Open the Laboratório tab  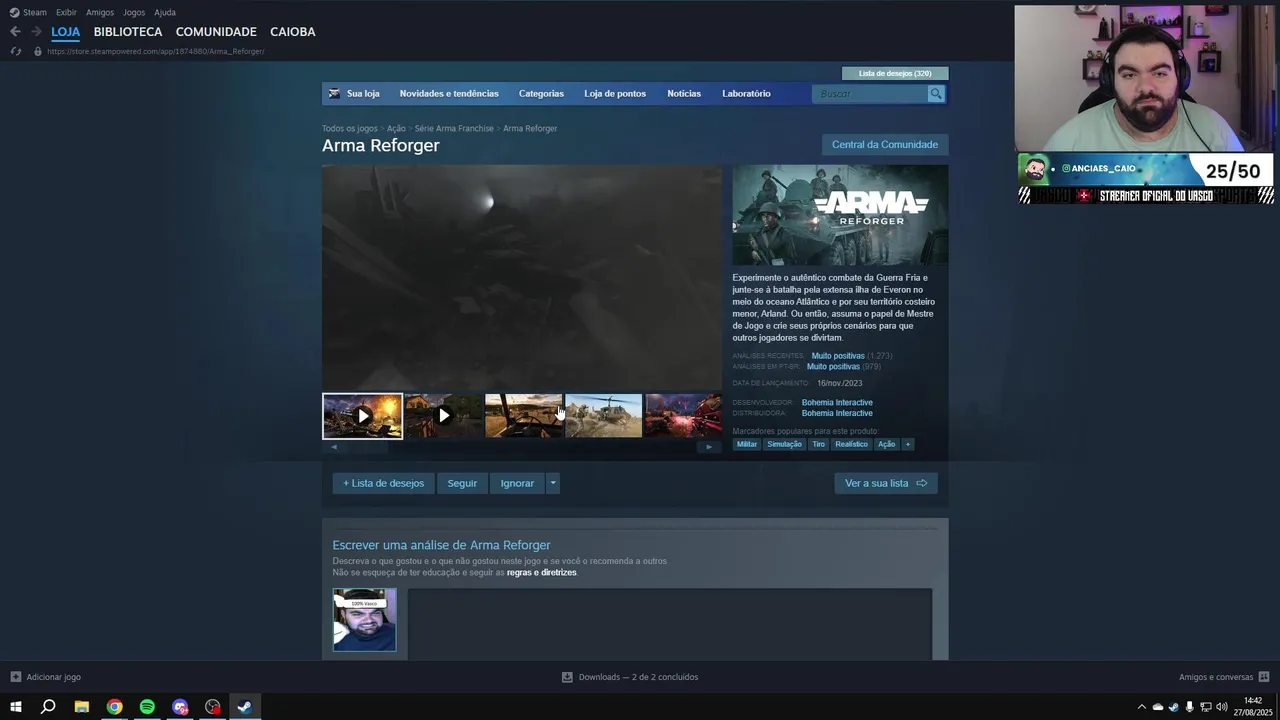pyautogui.click(x=746, y=94)
